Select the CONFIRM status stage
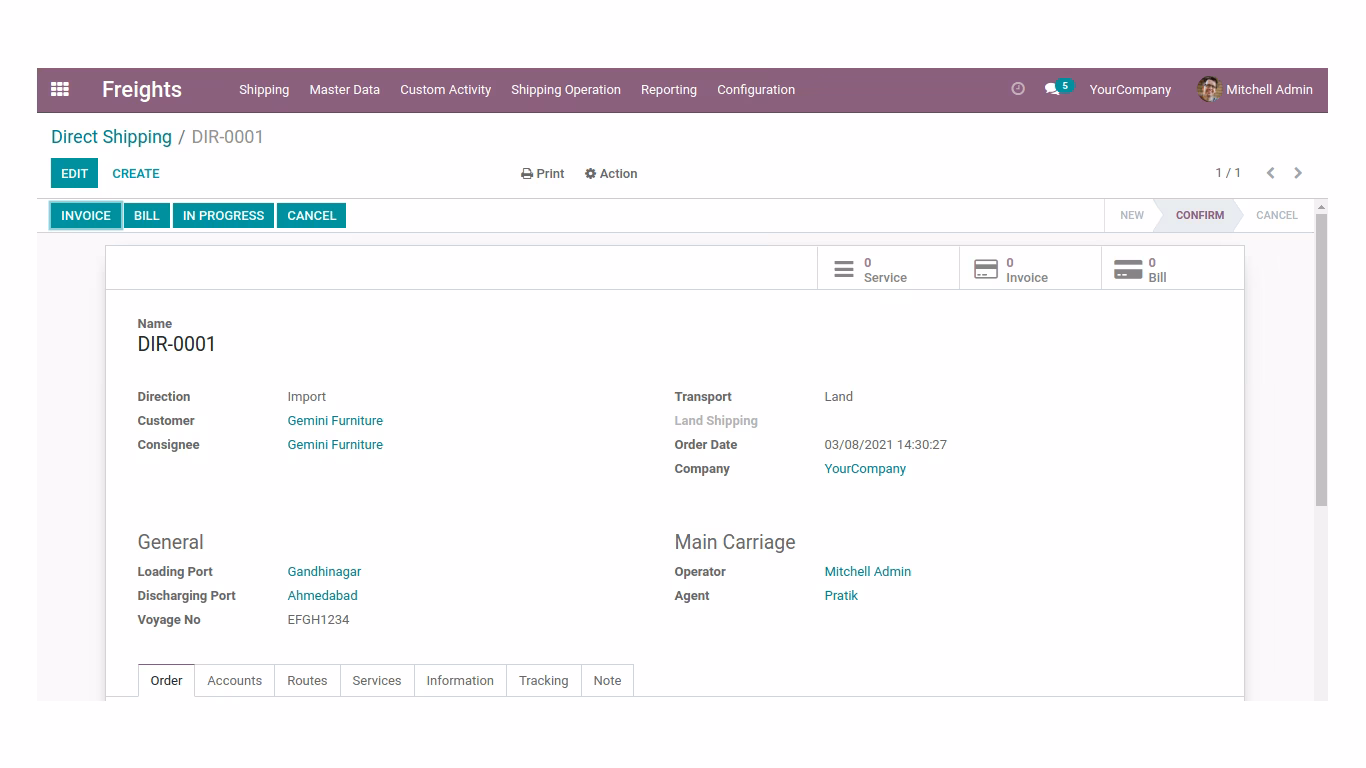This screenshot has height=768, width=1366. pyautogui.click(x=1199, y=215)
